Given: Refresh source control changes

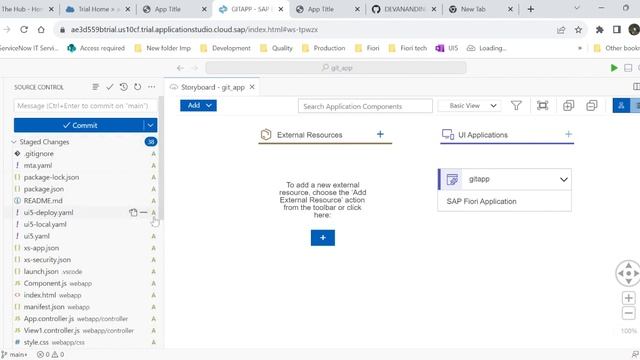Looking at the screenshot, I should (138, 87).
